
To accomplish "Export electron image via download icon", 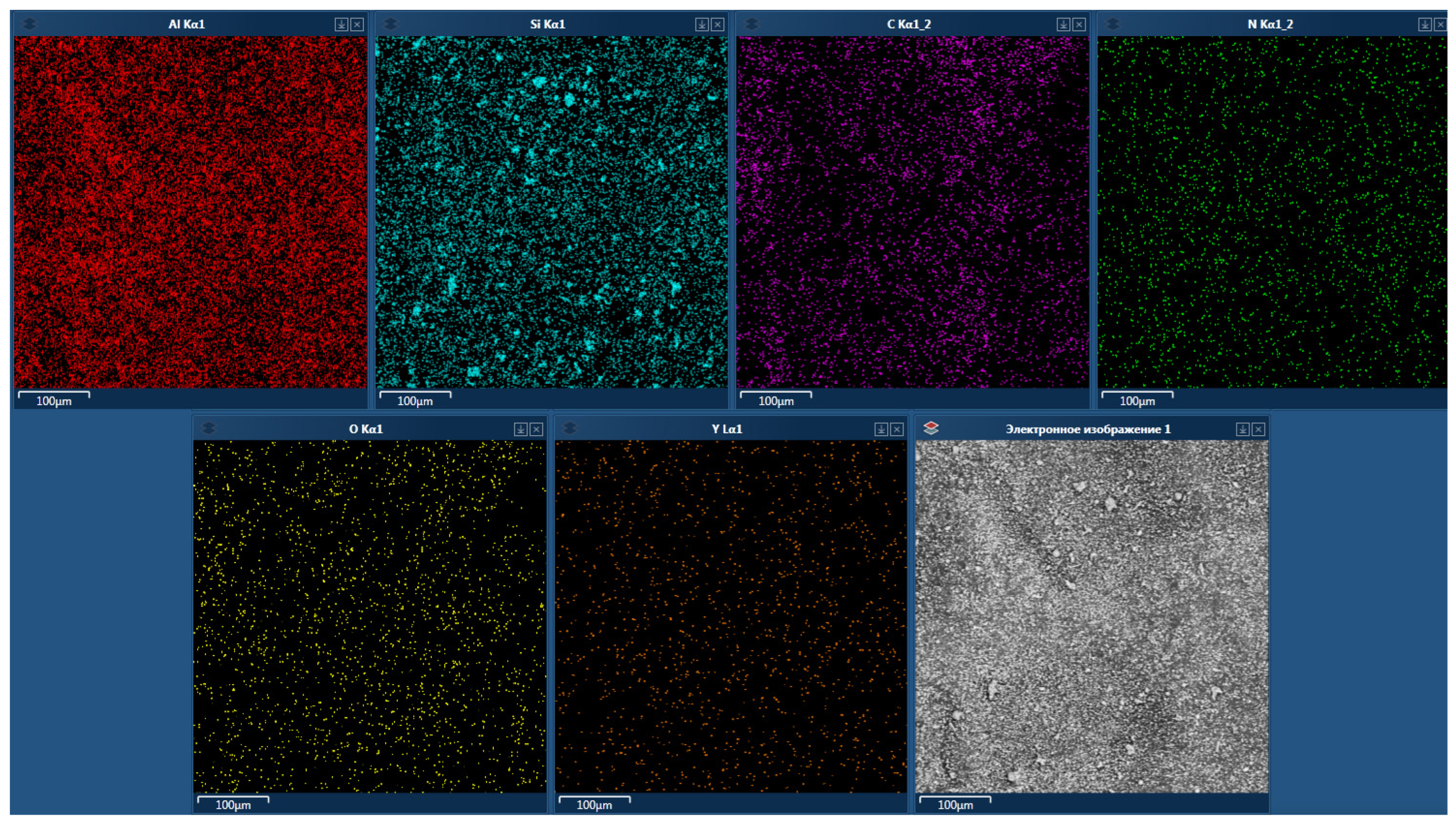I will coord(1242,429).
